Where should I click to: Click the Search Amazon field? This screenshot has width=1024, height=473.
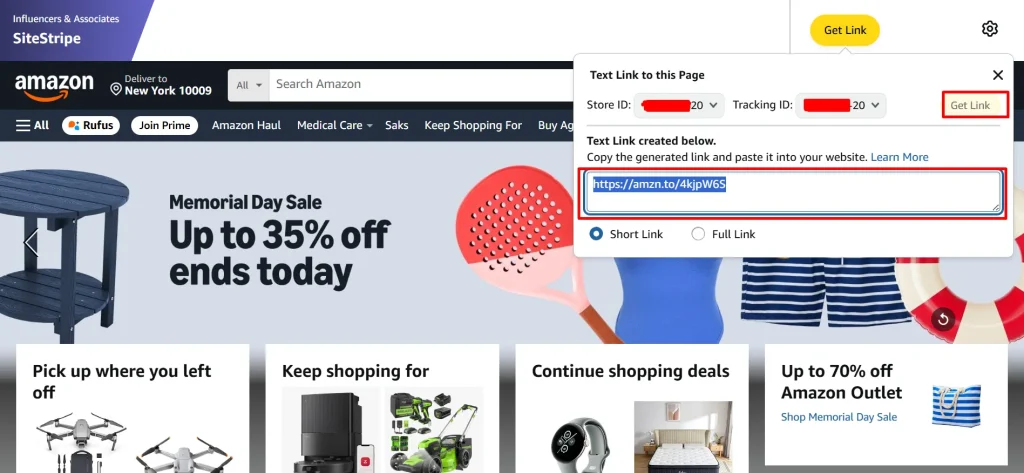[x=421, y=85]
